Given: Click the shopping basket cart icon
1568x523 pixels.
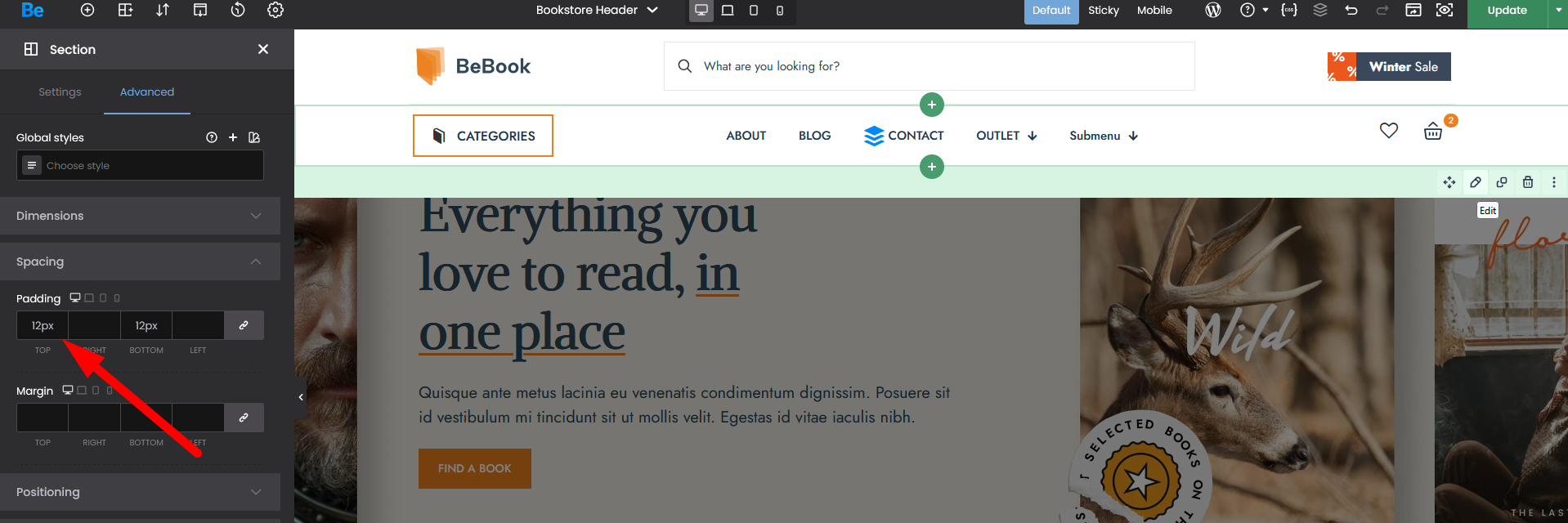Looking at the screenshot, I should pyautogui.click(x=1433, y=131).
